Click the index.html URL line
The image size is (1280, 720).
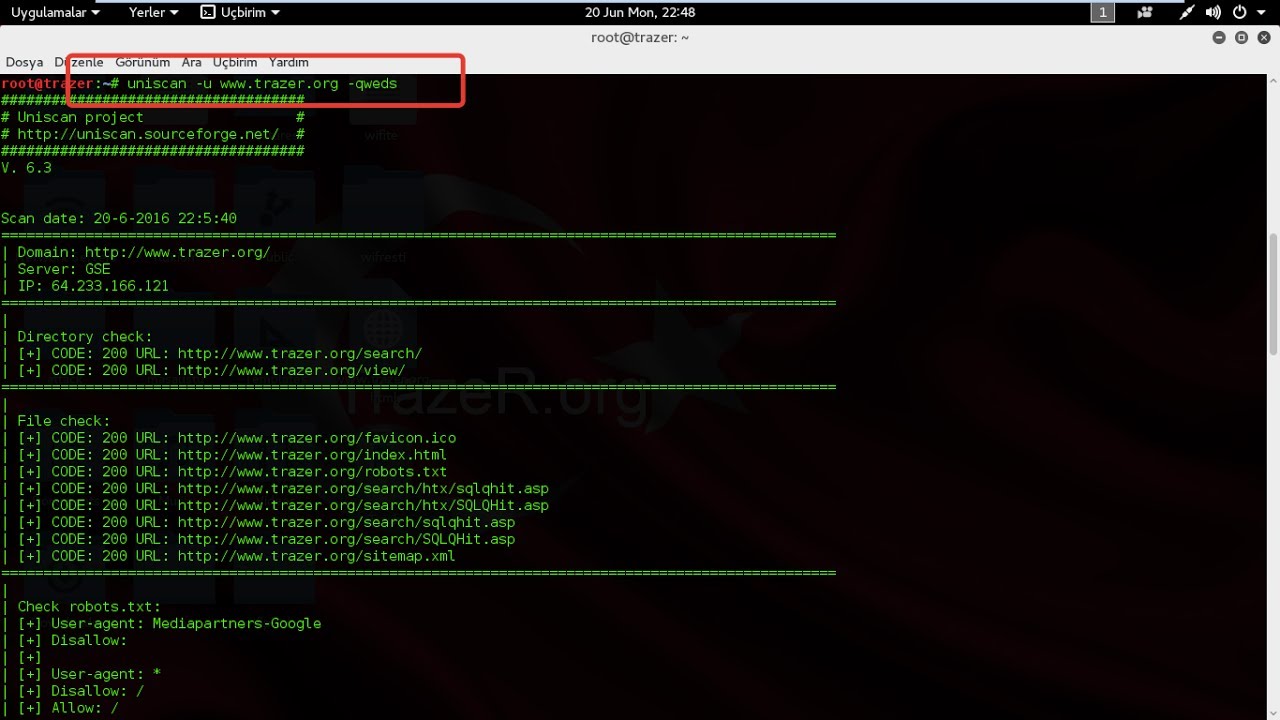click(x=224, y=455)
